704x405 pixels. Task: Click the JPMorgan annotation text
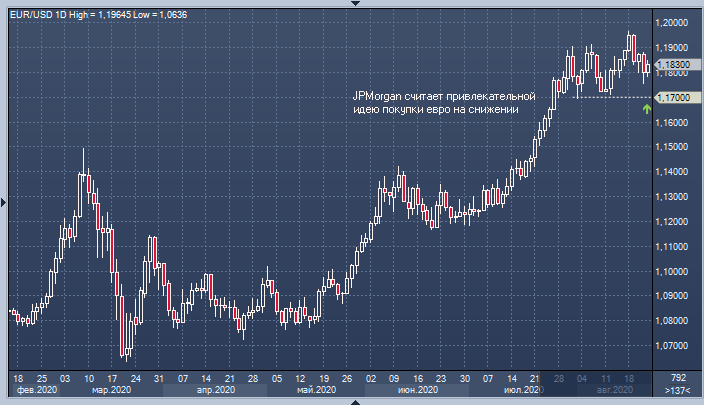(445, 102)
